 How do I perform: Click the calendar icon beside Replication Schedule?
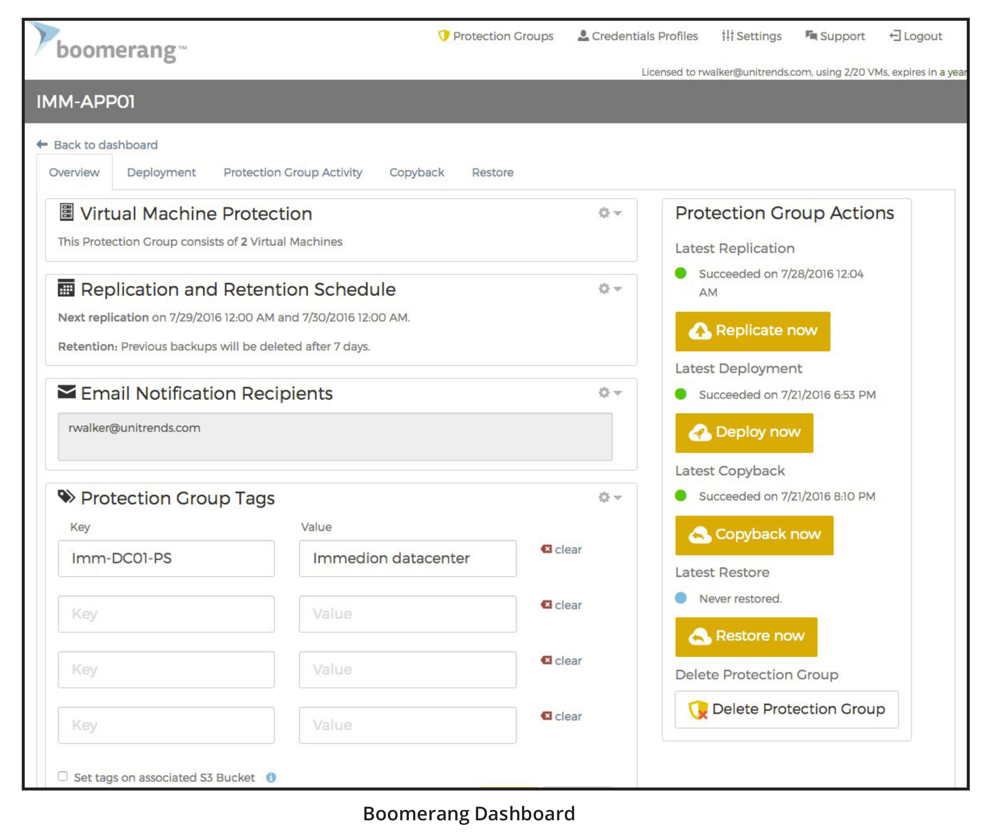pos(67,289)
